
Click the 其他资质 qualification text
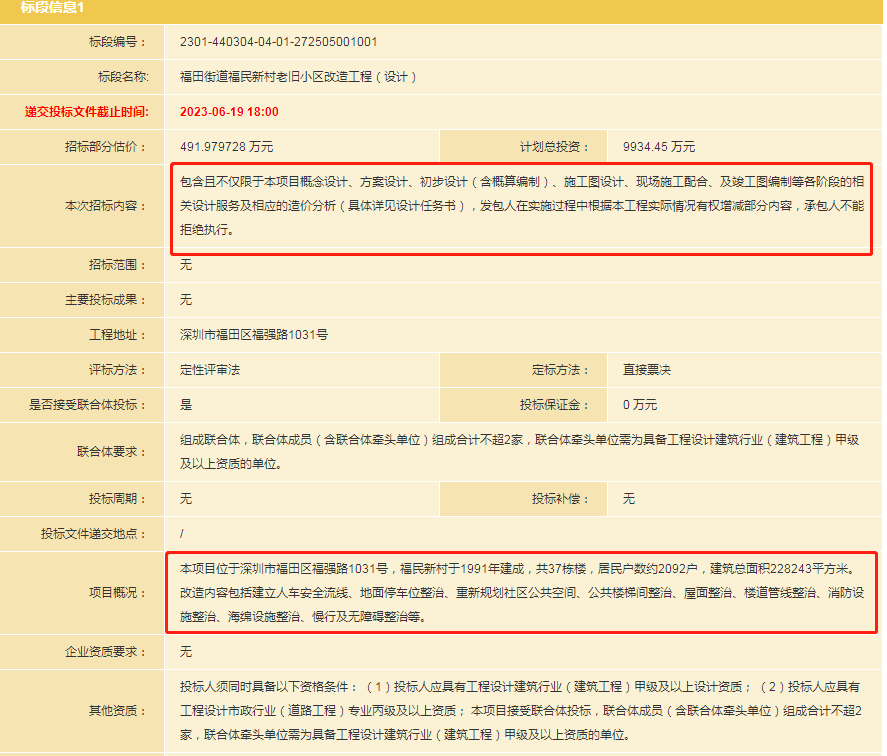519,711
